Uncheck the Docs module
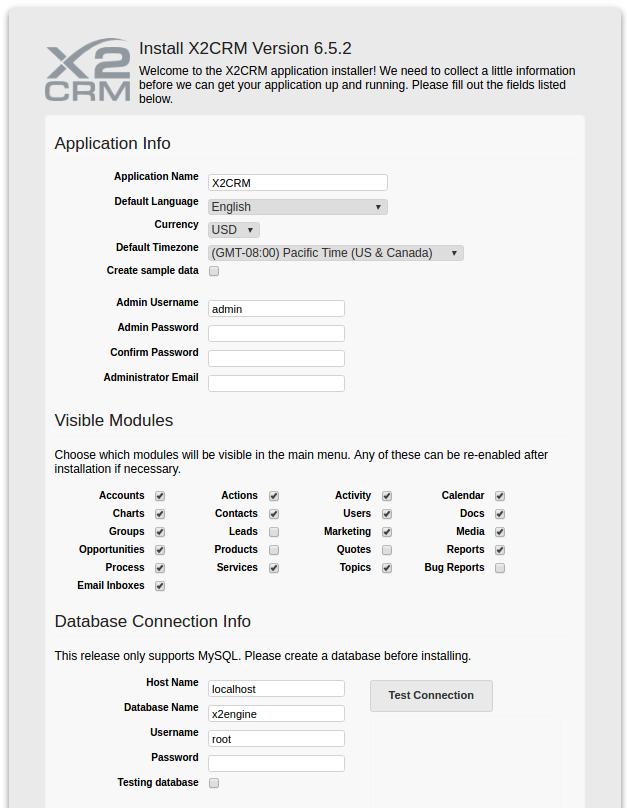The width and height of the screenshot is (627, 808). click(500, 514)
